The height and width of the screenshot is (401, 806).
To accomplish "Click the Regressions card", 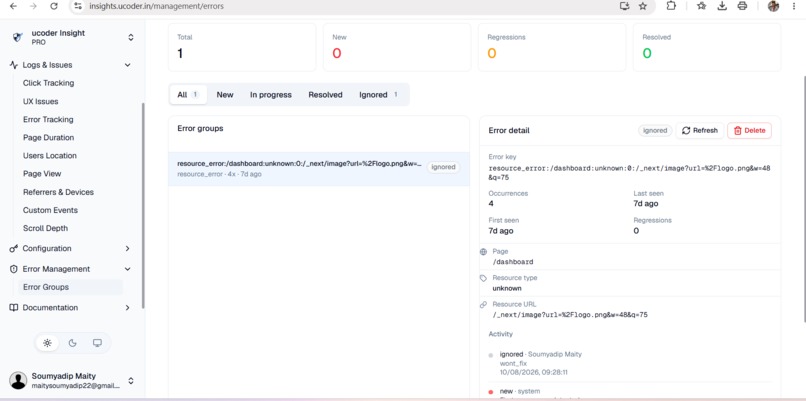I will click(x=552, y=47).
